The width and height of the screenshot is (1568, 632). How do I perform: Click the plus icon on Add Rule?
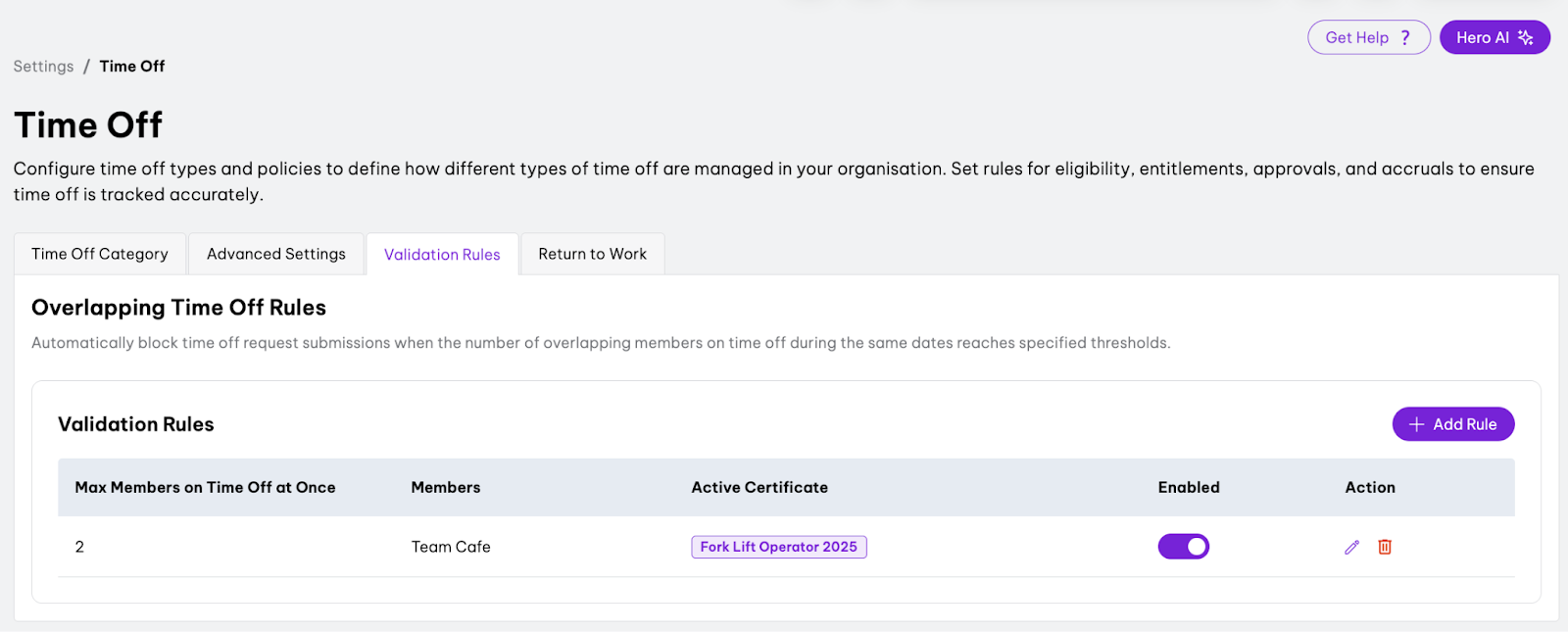pos(1416,424)
